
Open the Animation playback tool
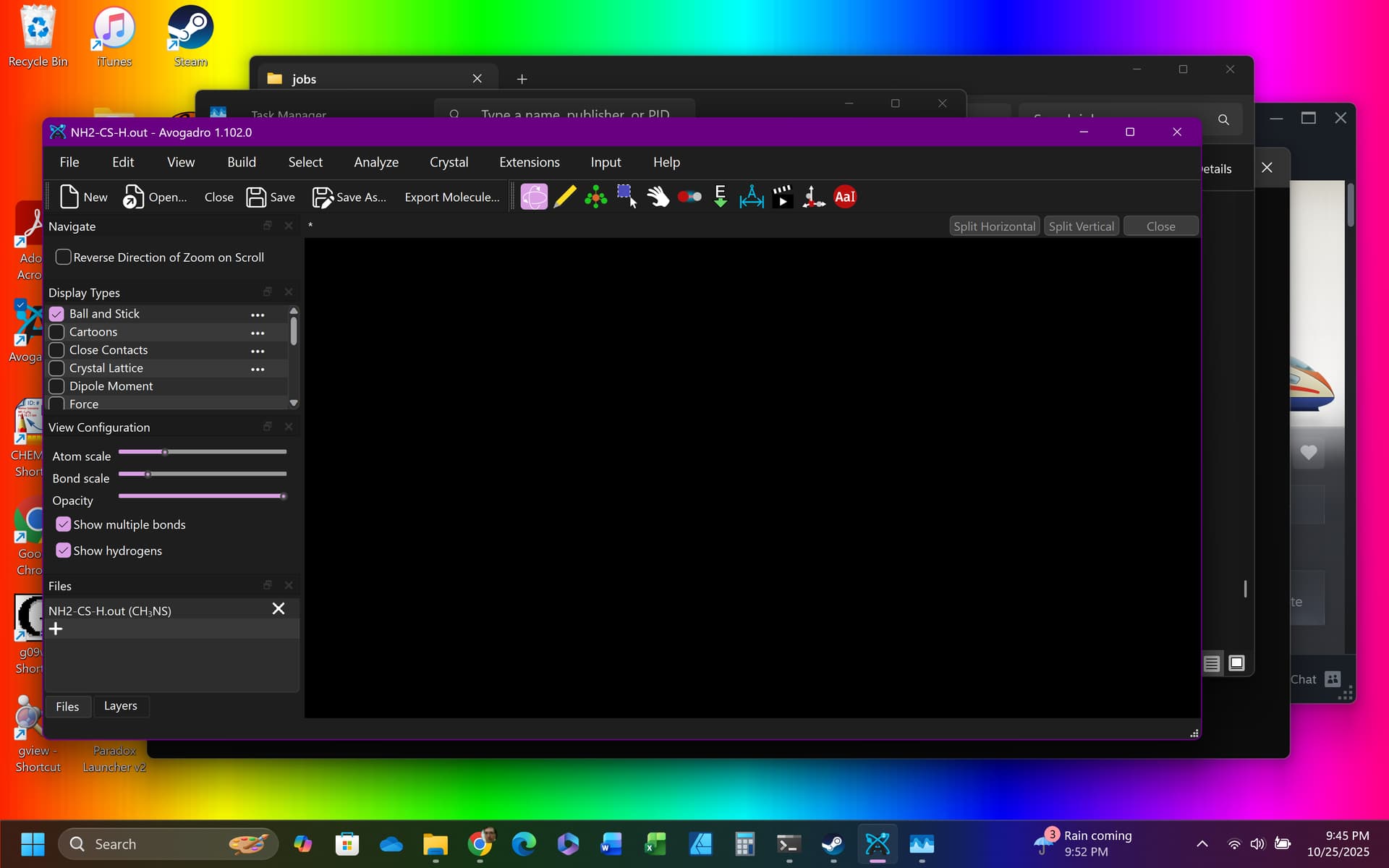[x=782, y=197]
